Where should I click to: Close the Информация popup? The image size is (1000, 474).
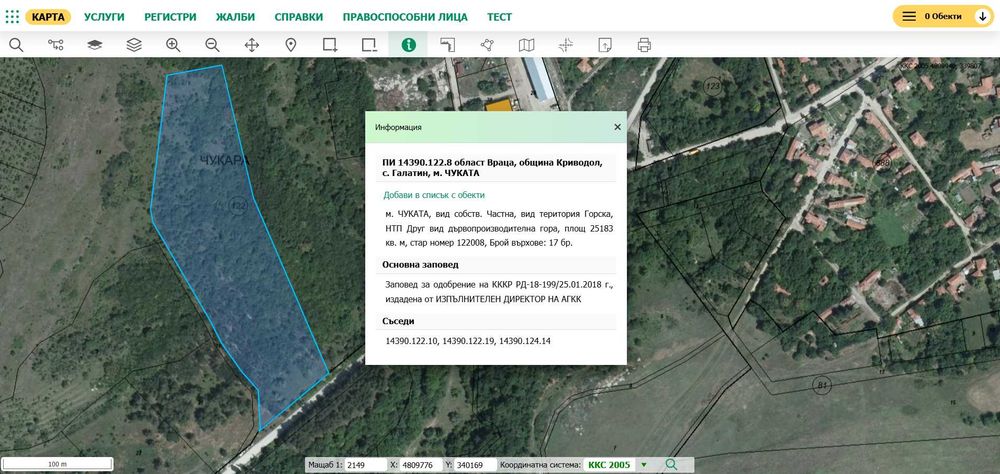pyautogui.click(x=617, y=127)
